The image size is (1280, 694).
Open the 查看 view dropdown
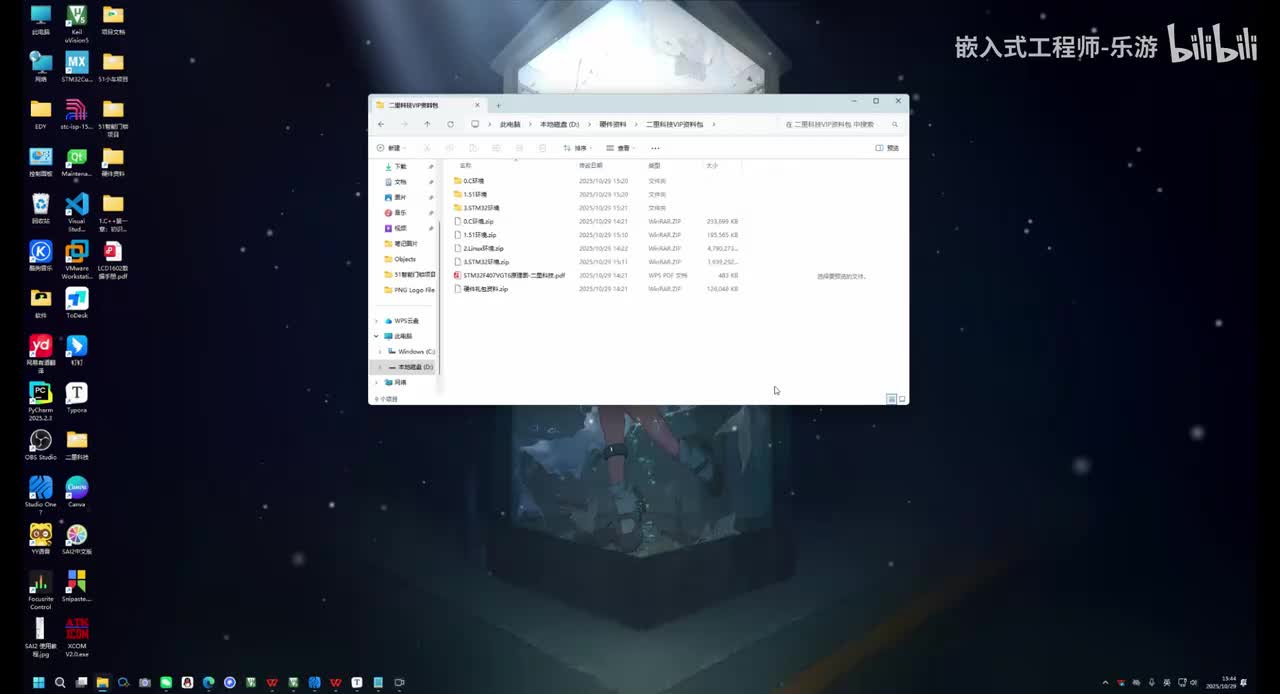(621, 148)
